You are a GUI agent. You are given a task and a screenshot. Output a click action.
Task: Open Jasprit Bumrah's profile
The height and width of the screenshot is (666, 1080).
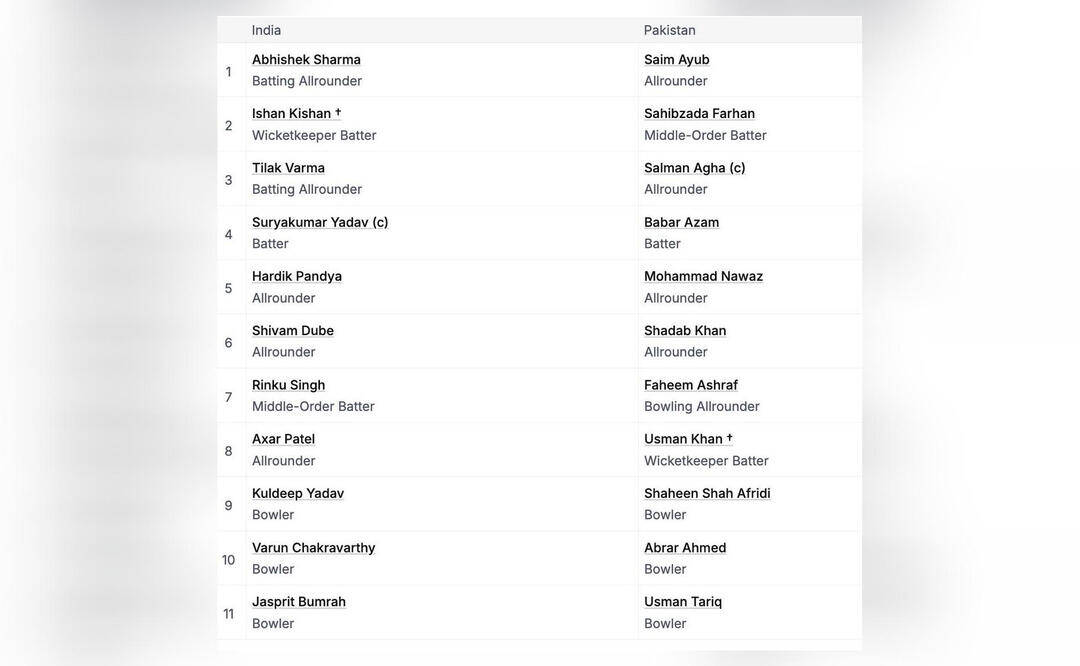[x=299, y=602]
